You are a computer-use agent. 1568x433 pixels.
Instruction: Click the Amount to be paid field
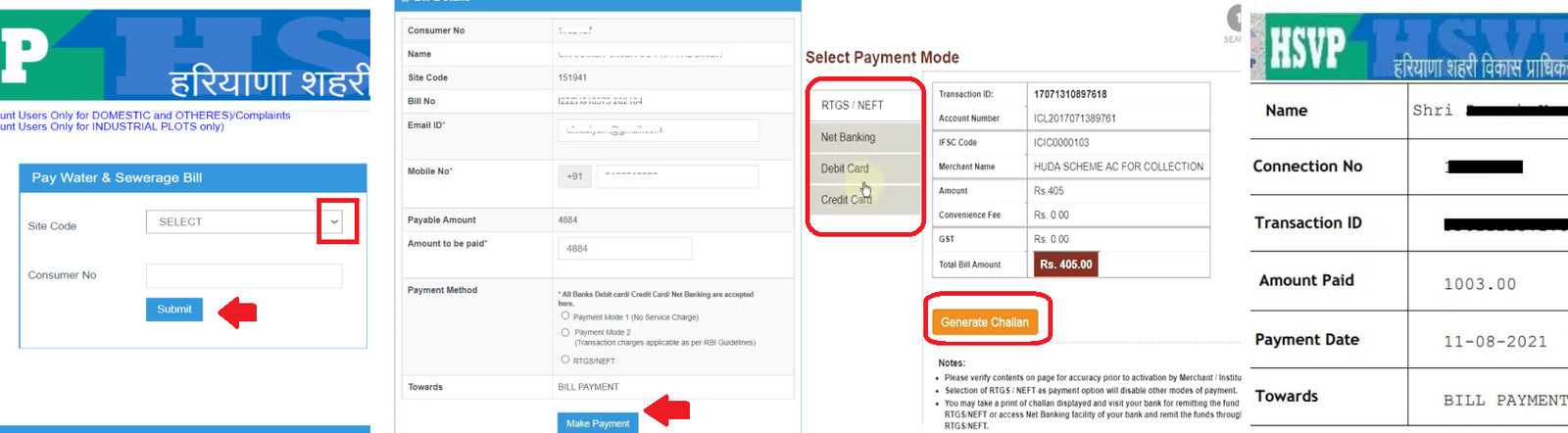pyautogui.click(x=624, y=249)
